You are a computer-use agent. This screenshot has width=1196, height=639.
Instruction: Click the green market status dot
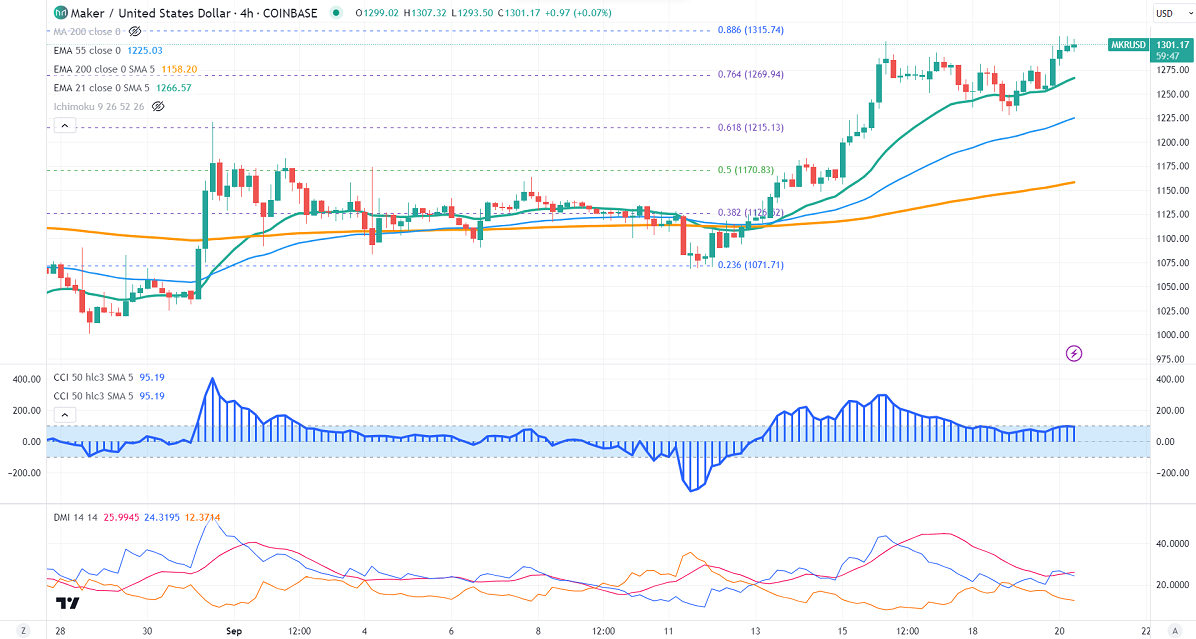(x=336, y=13)
